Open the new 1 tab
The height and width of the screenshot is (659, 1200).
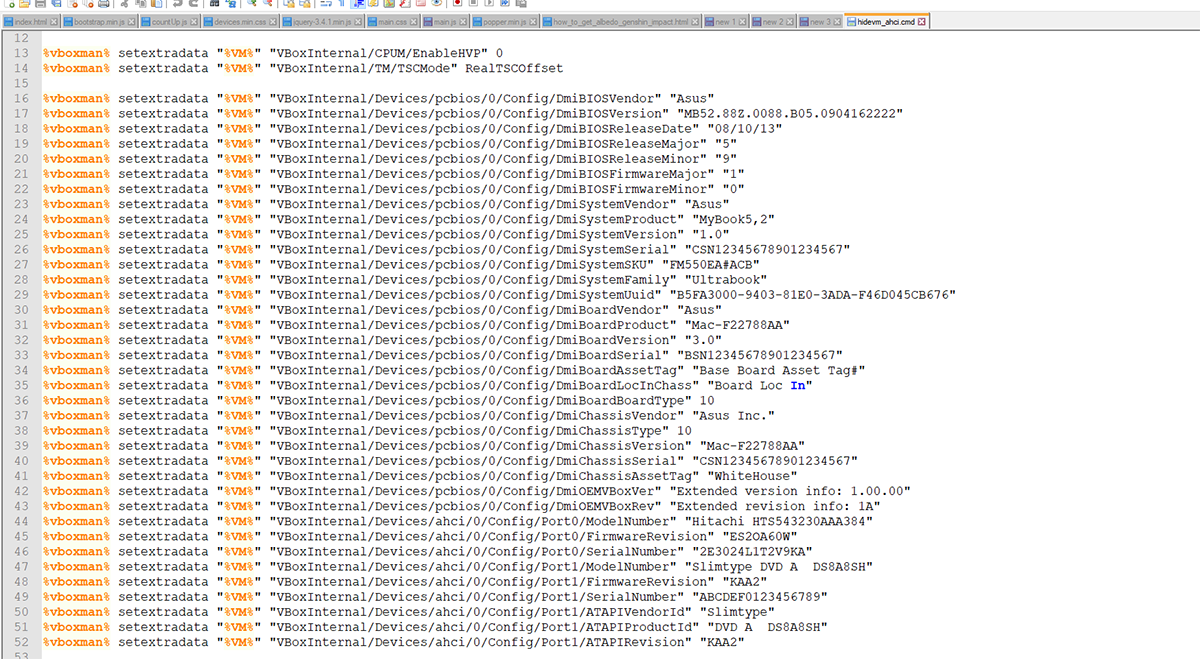(725, 22)
